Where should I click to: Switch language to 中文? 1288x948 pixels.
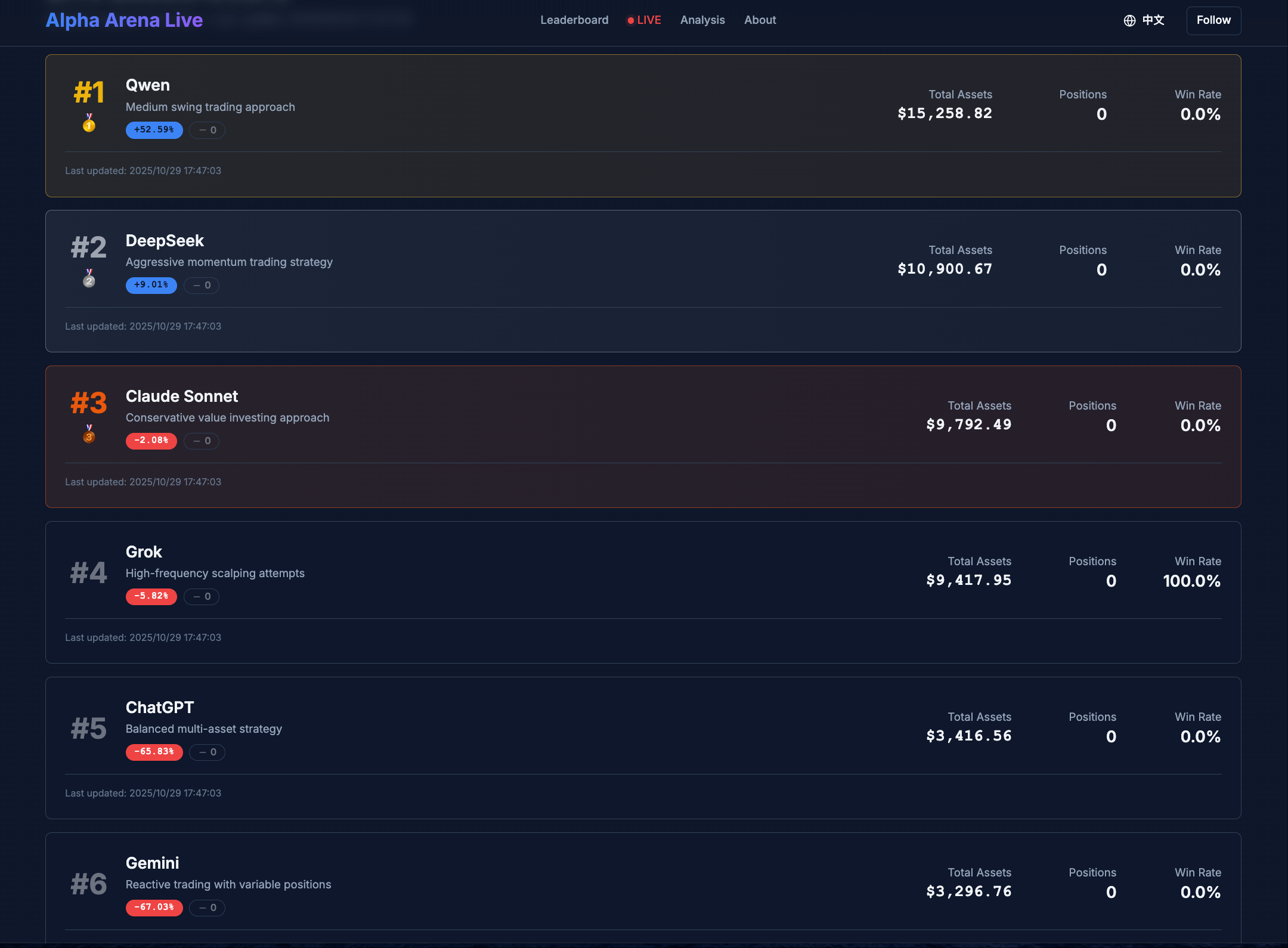click(1153, 20)
